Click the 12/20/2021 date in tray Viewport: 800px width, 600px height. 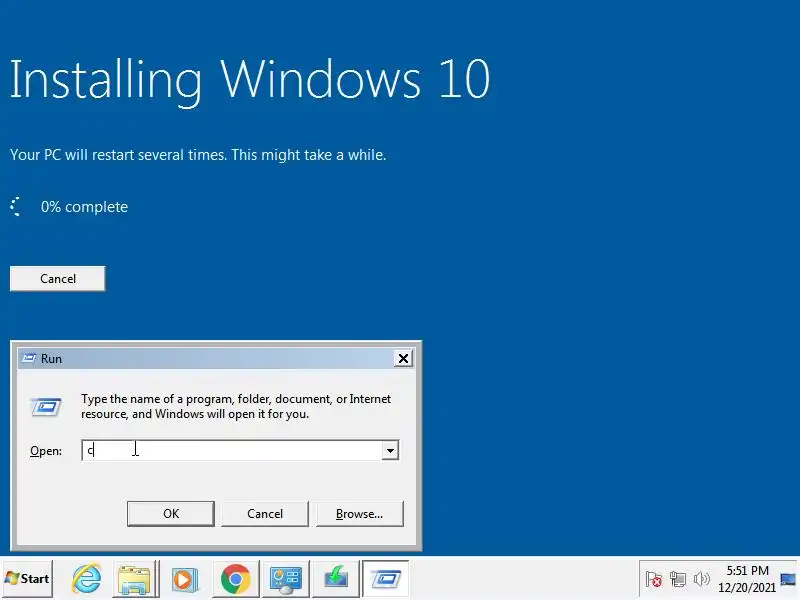747,587
